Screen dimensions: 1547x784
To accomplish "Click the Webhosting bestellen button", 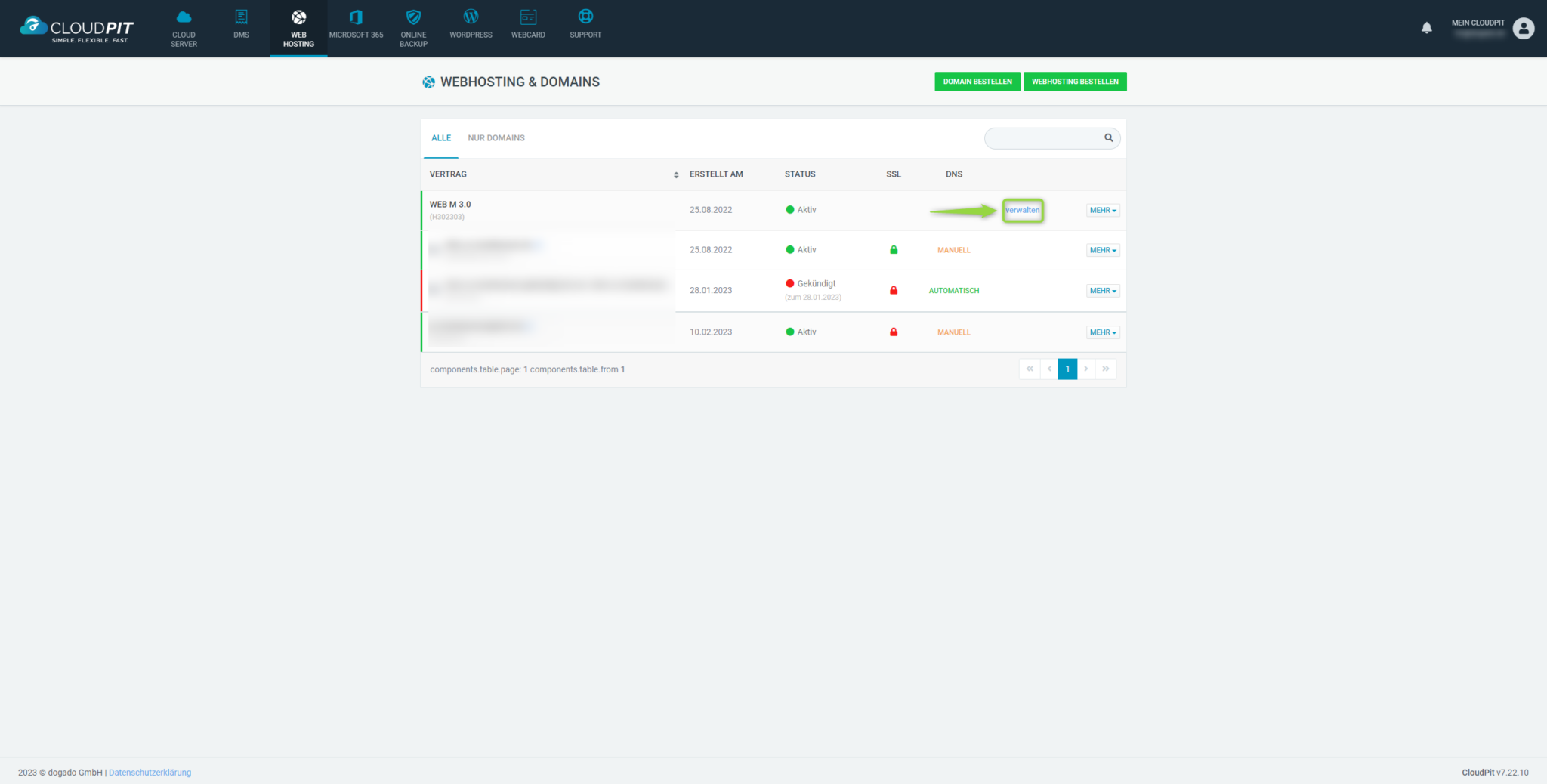I will click(x=1074, y=82).
